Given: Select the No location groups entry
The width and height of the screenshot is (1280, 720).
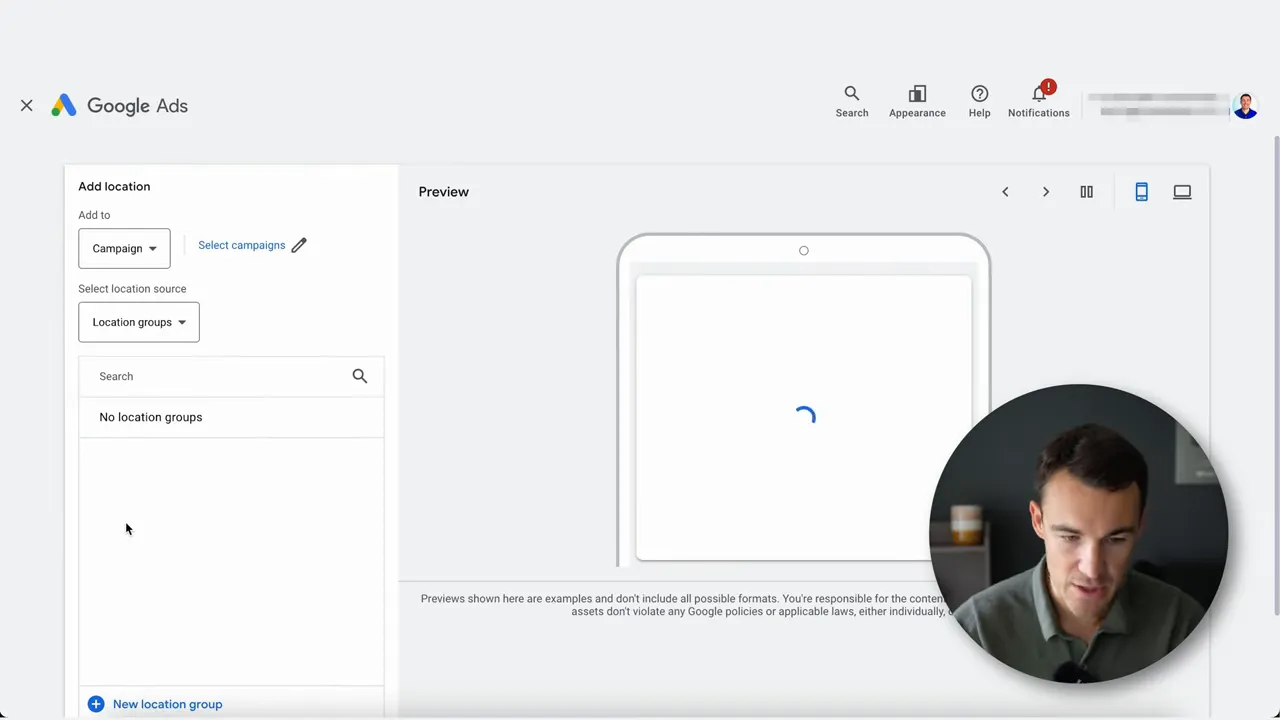Looking at the screenshot, I should click(x=150, y=417).
